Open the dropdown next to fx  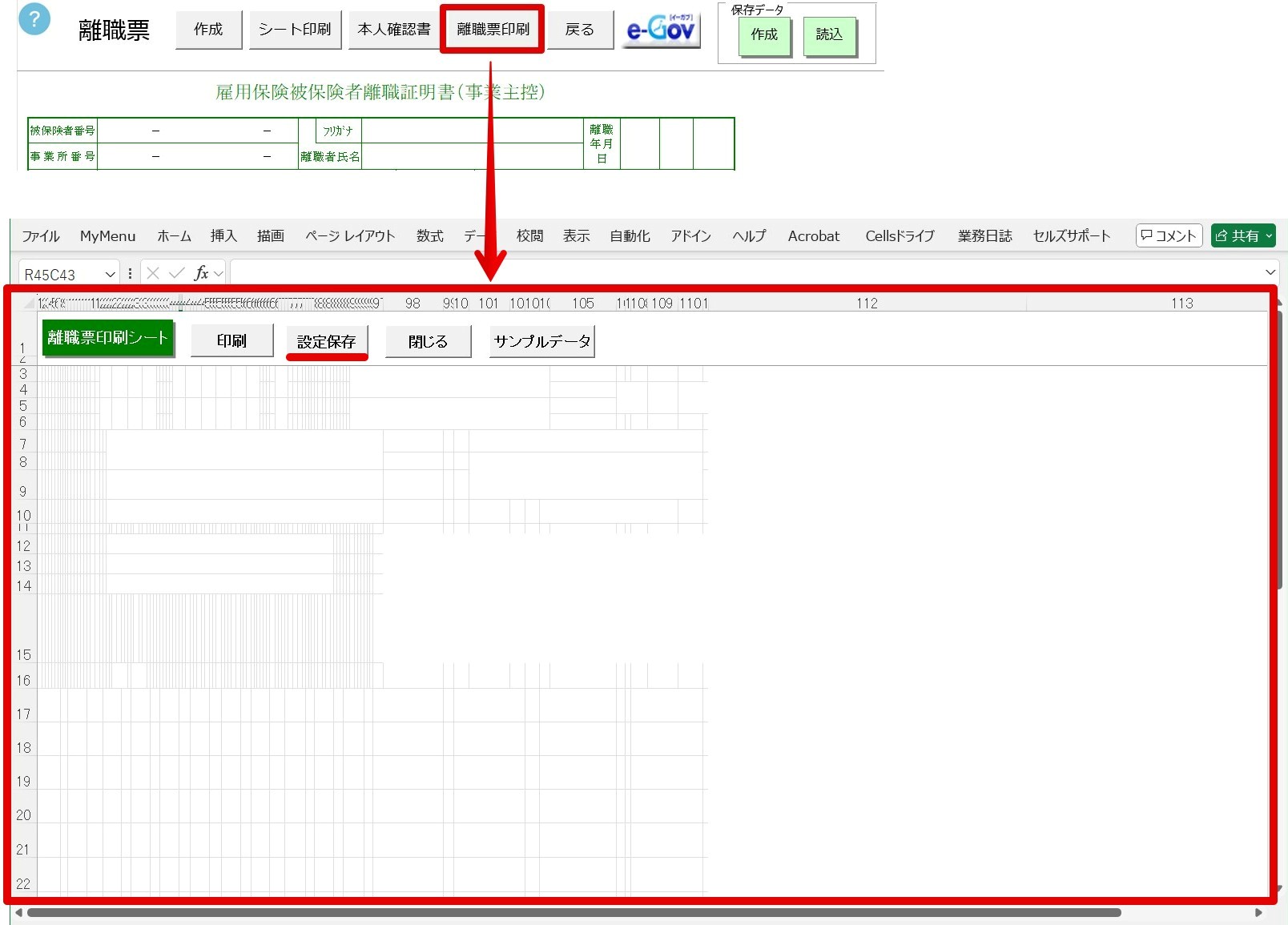219,274
